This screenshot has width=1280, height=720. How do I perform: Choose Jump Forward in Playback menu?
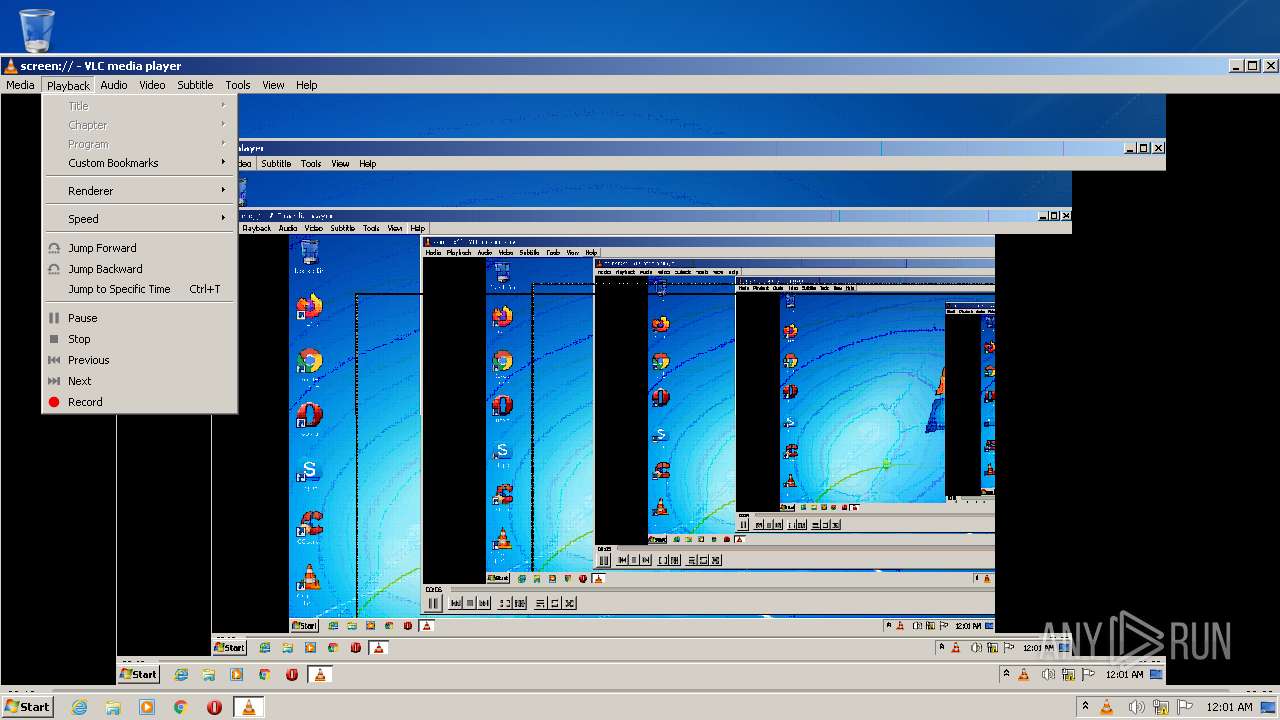tap(139, 248)
